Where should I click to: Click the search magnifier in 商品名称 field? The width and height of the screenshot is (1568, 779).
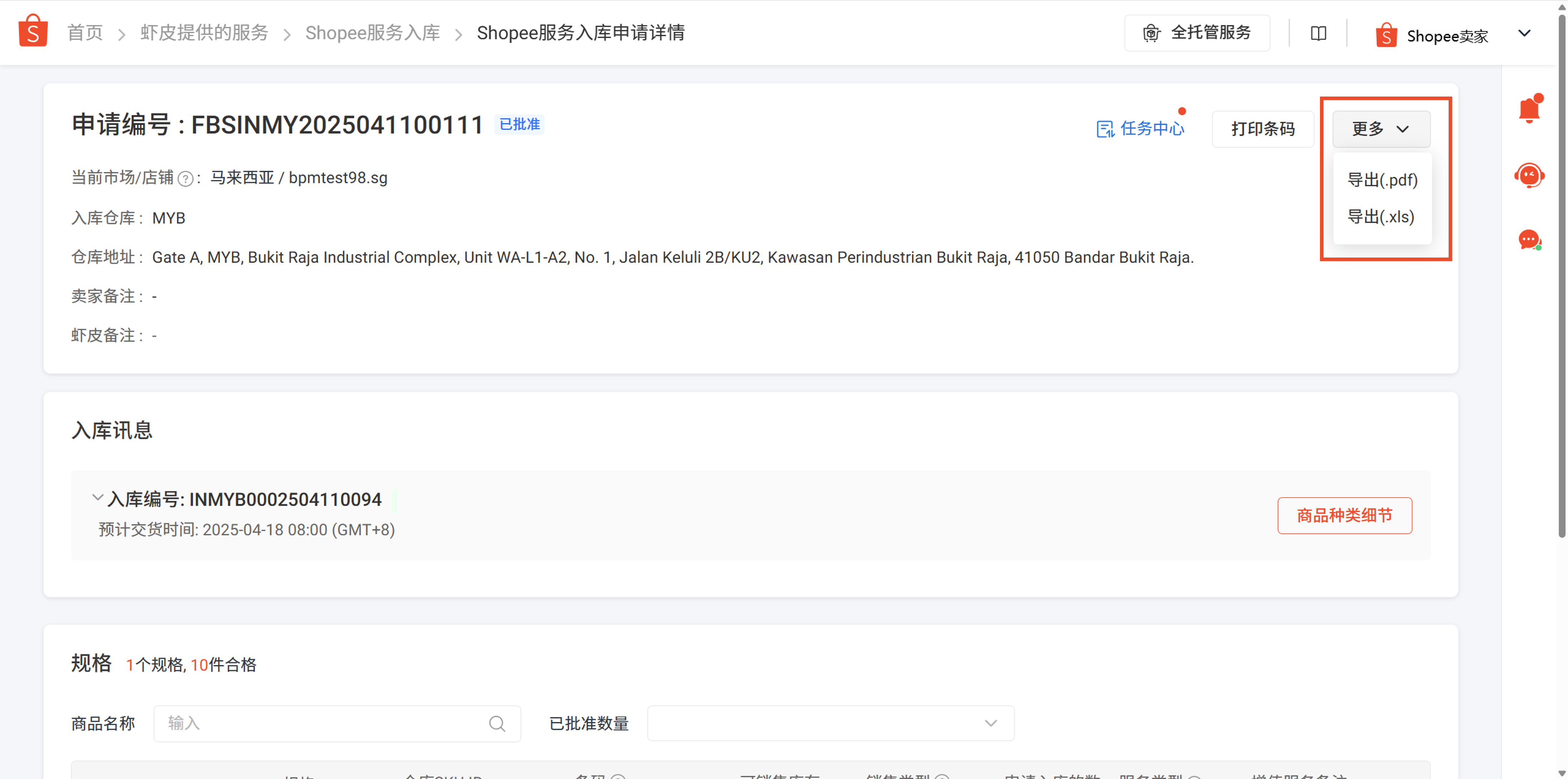coord(497,724)
